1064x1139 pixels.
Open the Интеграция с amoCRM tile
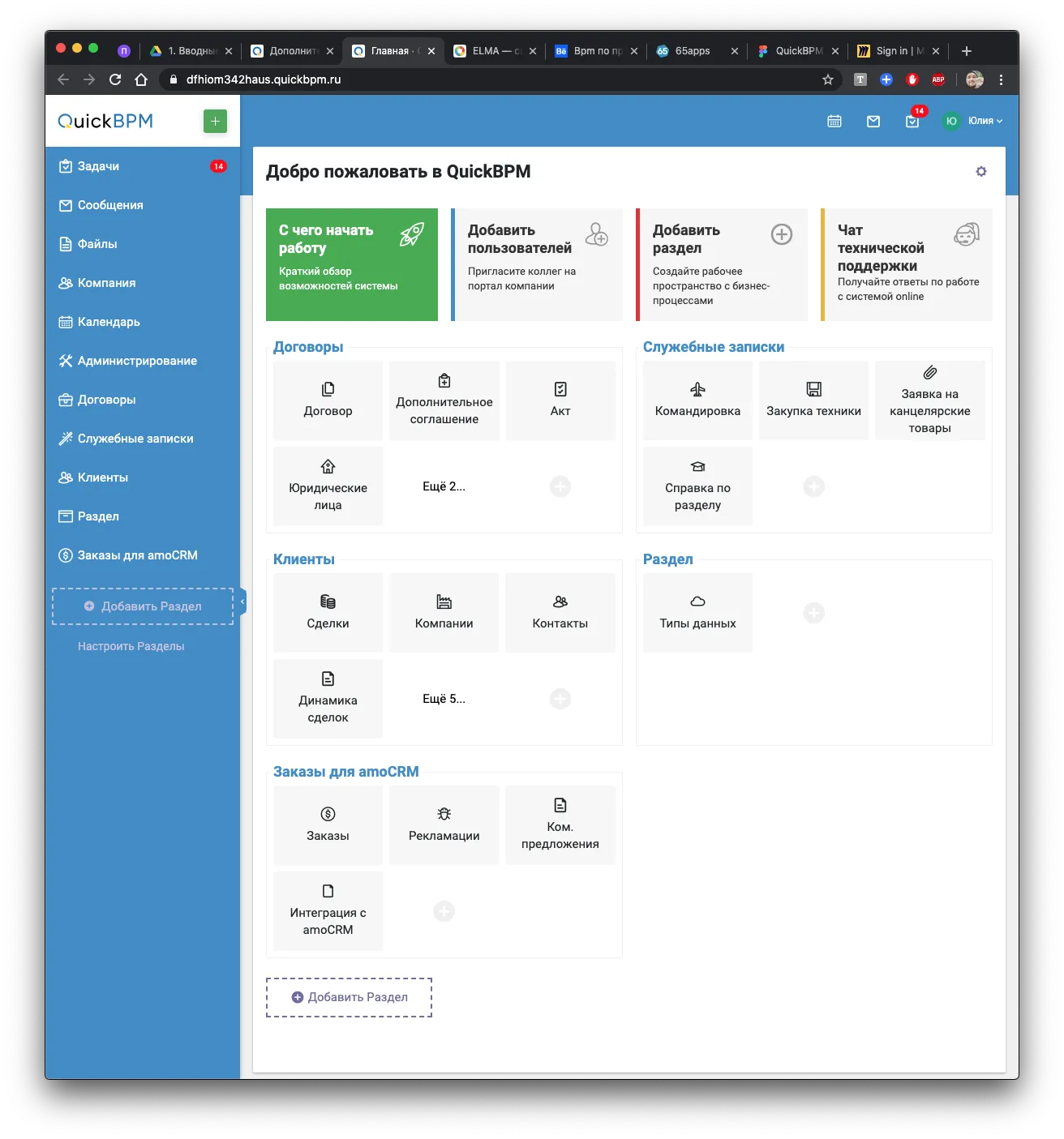point(328,911)
